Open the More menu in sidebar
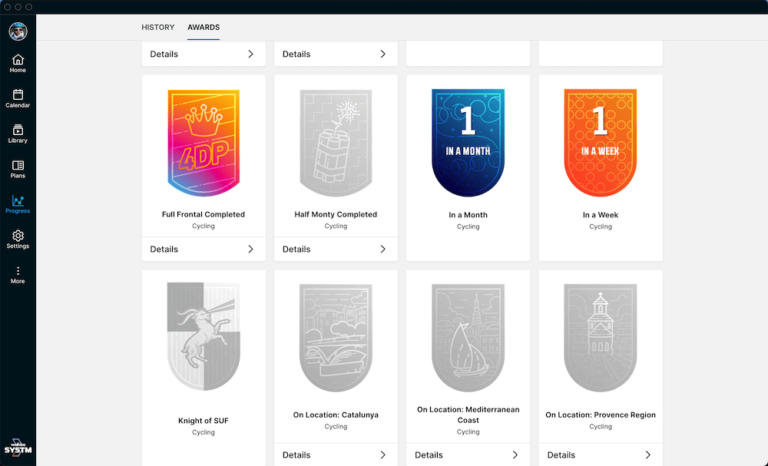 click(x=18, y=275)
